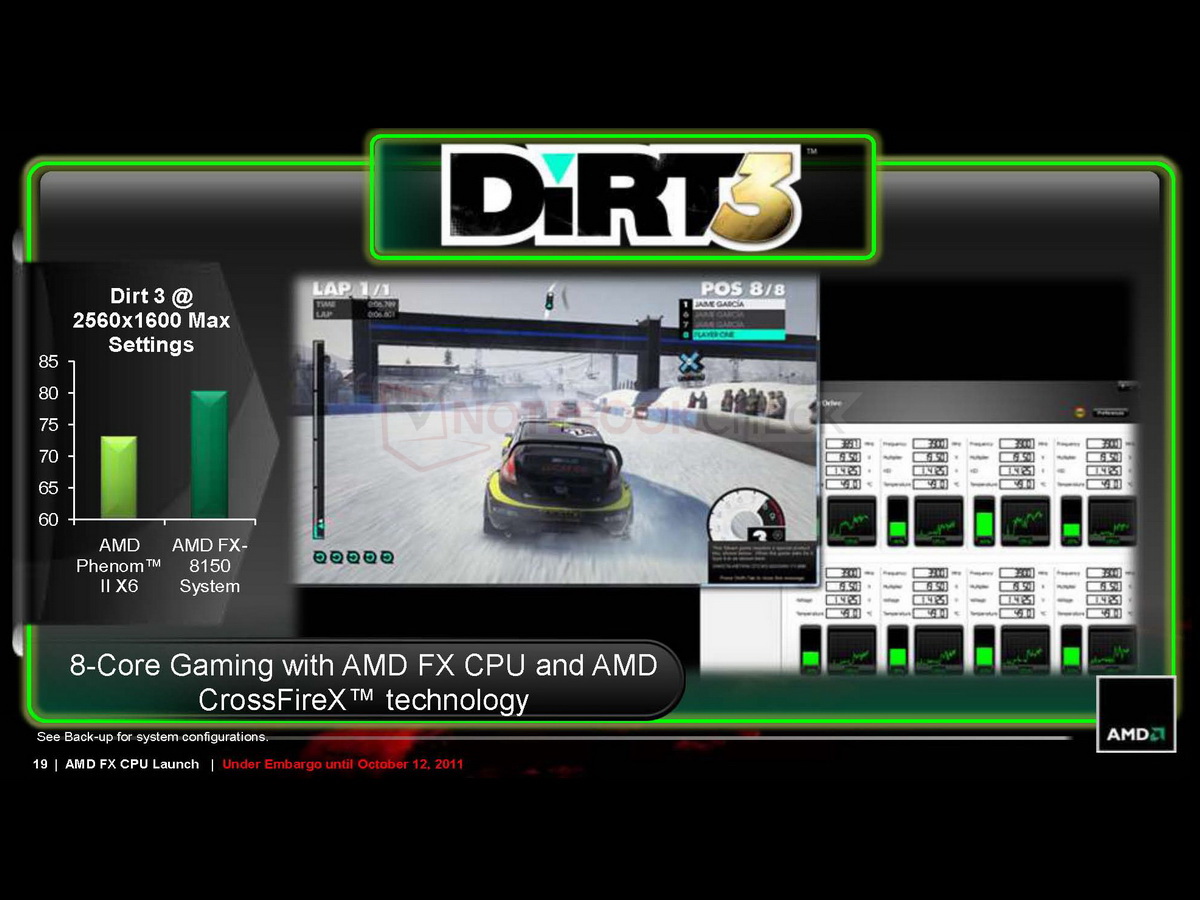Click the '70' axis label on chart
Image resolution: width=1200 pixels, height=900 pixels.
click(x=49, y=456)
